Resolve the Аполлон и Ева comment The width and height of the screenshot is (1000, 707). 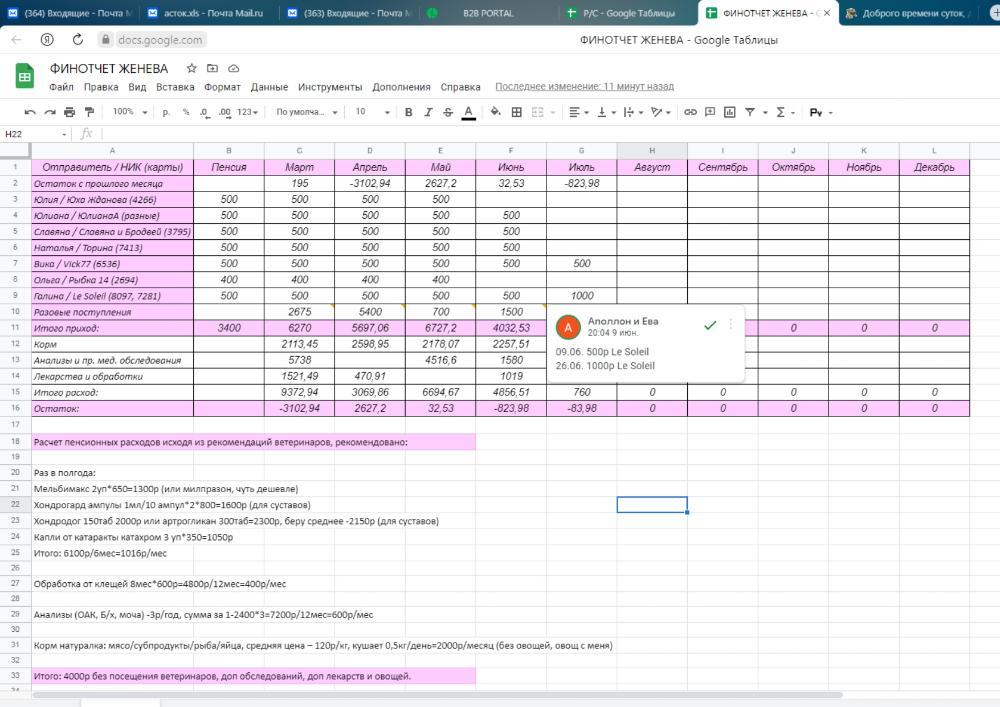(710, 325)
